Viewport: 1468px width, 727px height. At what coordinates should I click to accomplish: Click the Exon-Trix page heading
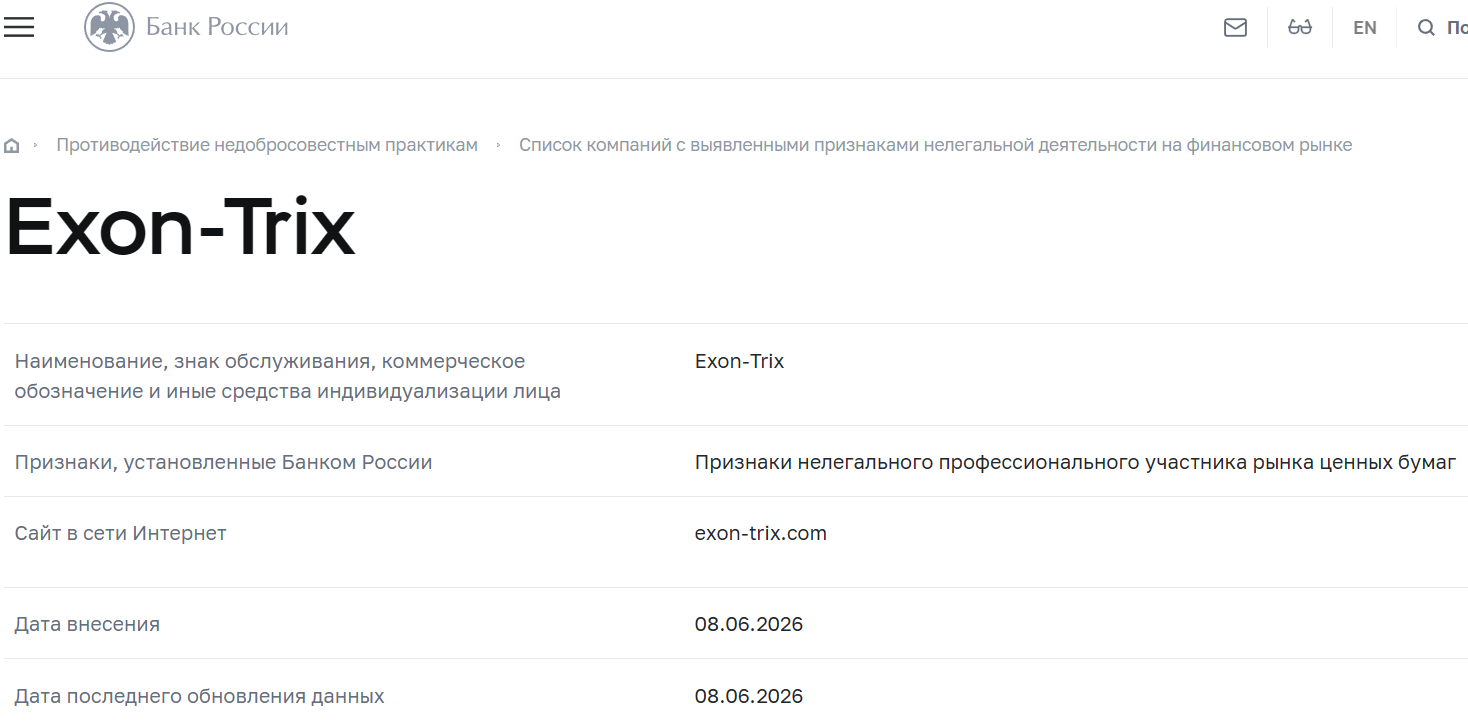[181, 228]
